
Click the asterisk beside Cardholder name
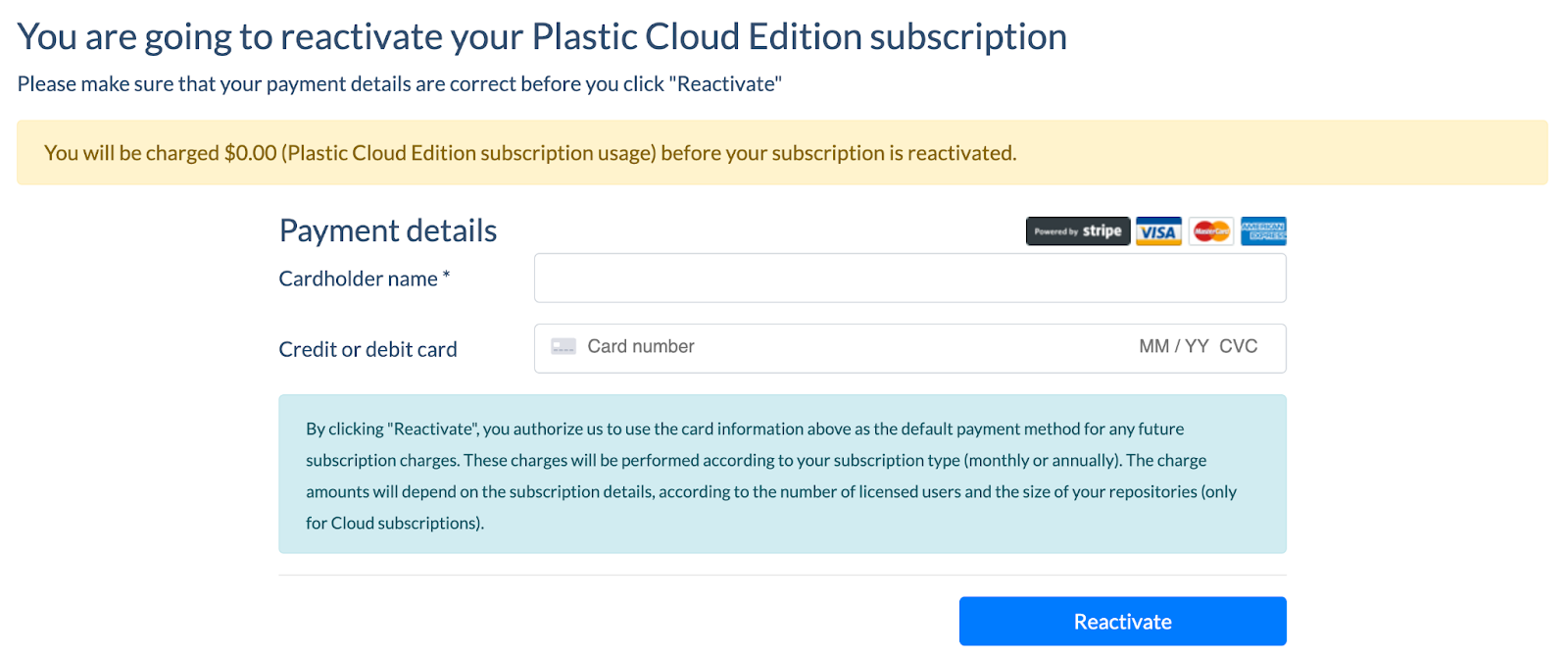coord(446,276)
